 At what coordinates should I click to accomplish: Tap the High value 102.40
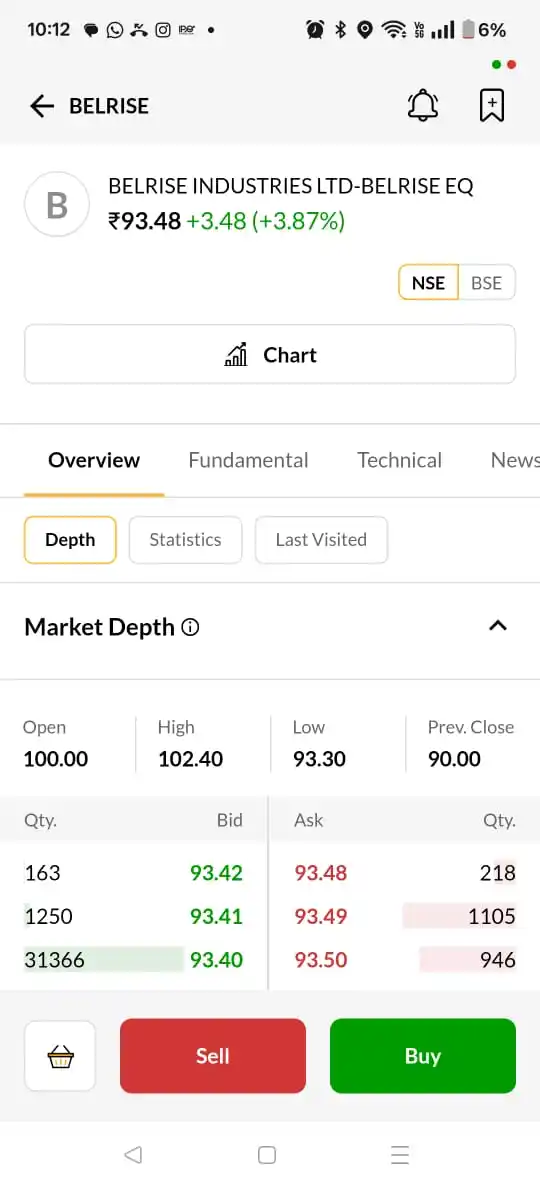(191, 759)
